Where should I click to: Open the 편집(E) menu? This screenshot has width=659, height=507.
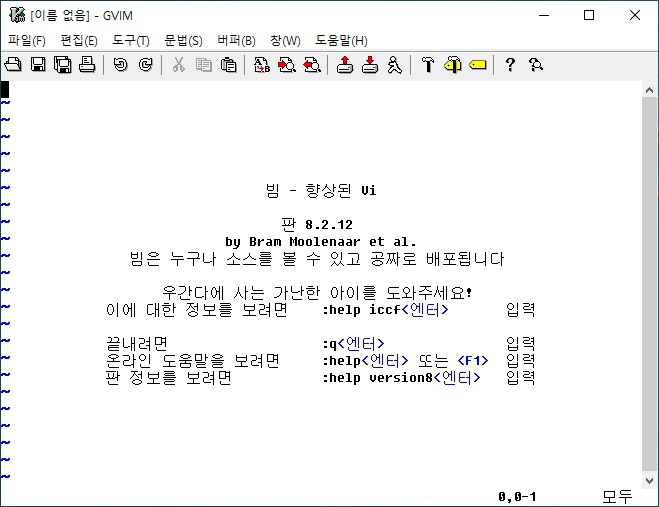coord(79,40)
